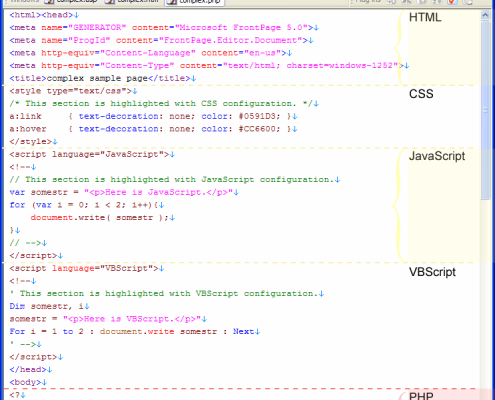The height and width of the screenshot is (400, 495).
Task: Click the somestr = "<p>Here is VBScript" line
Action: pos(108,319)
